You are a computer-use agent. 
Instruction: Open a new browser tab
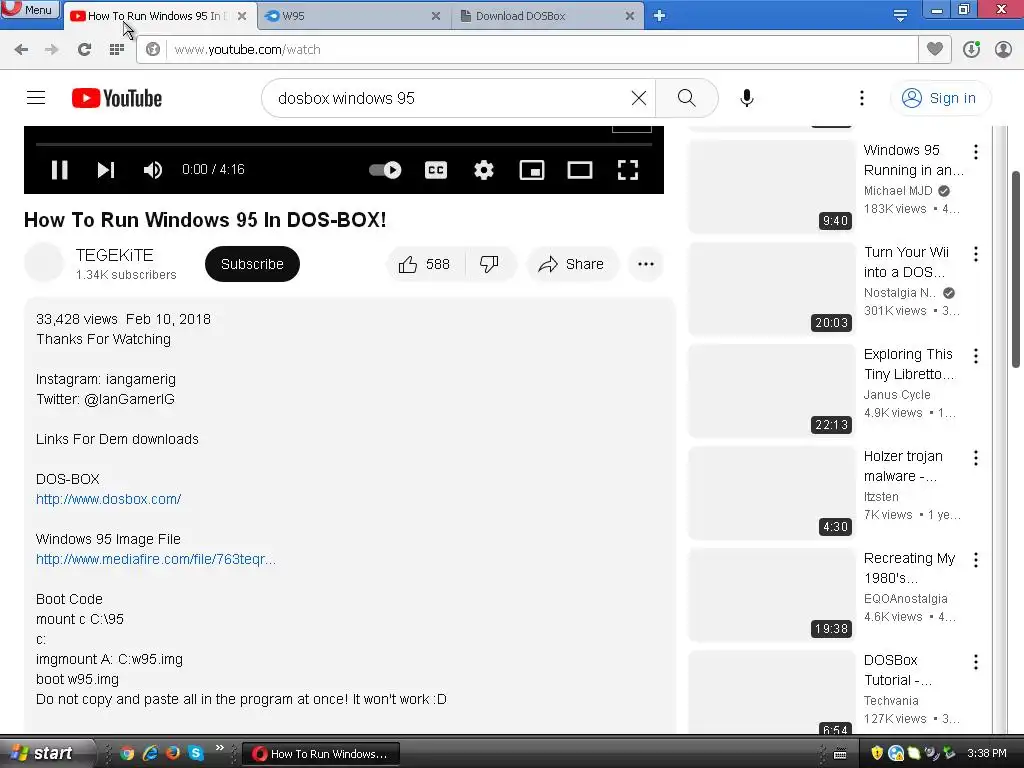(x=660, y=16)
